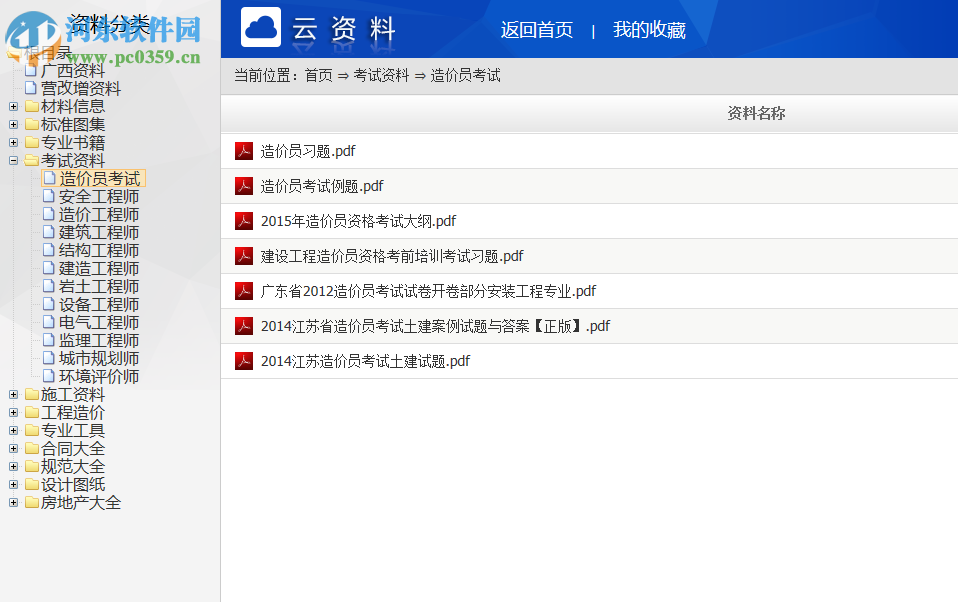
Task: Click the document icon beside 安全工程师
Action: coord(48,196)
